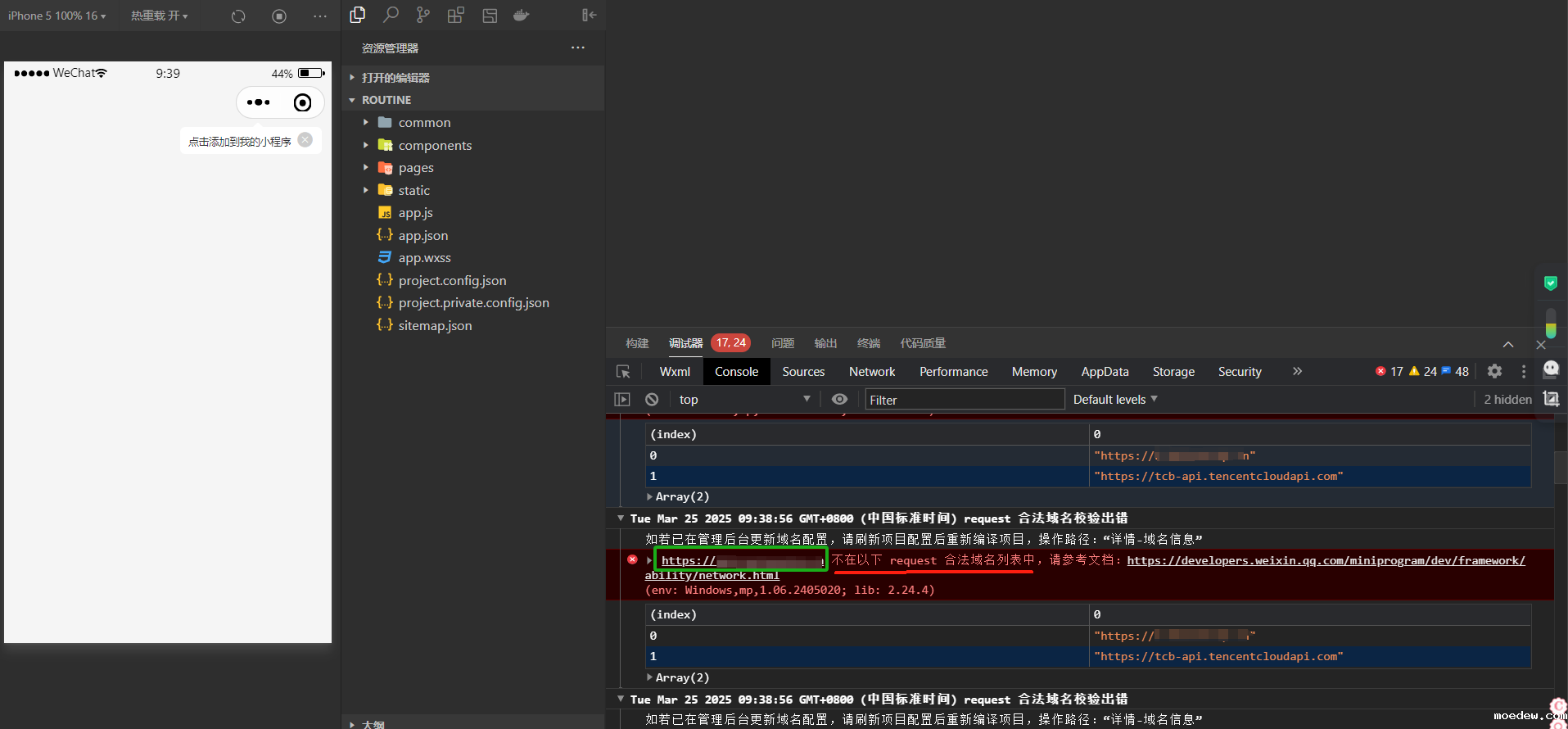
Task: Expand the pages folder
Action: click(x=416, y=168)
